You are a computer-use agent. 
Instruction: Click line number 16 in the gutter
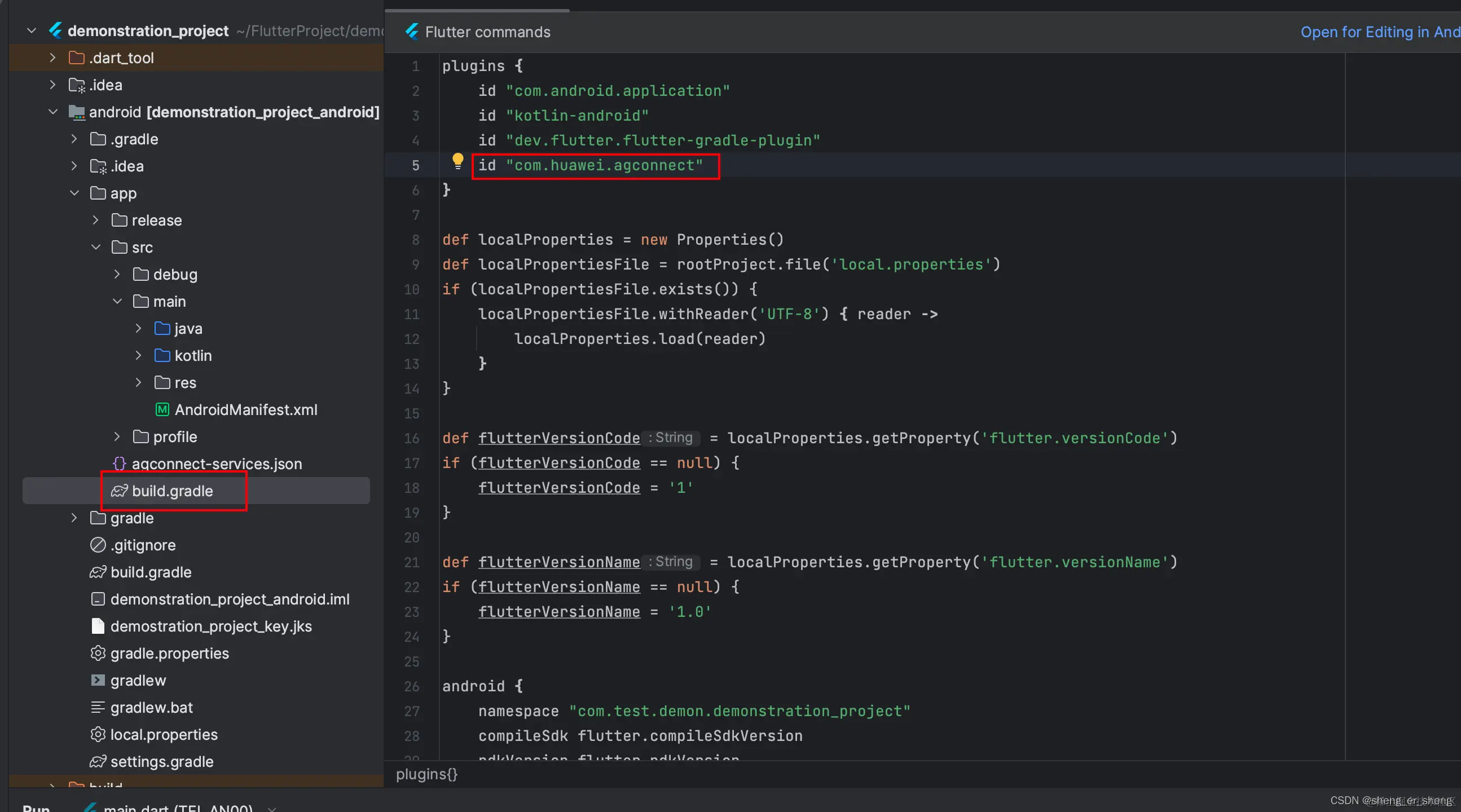click(412, 438)
